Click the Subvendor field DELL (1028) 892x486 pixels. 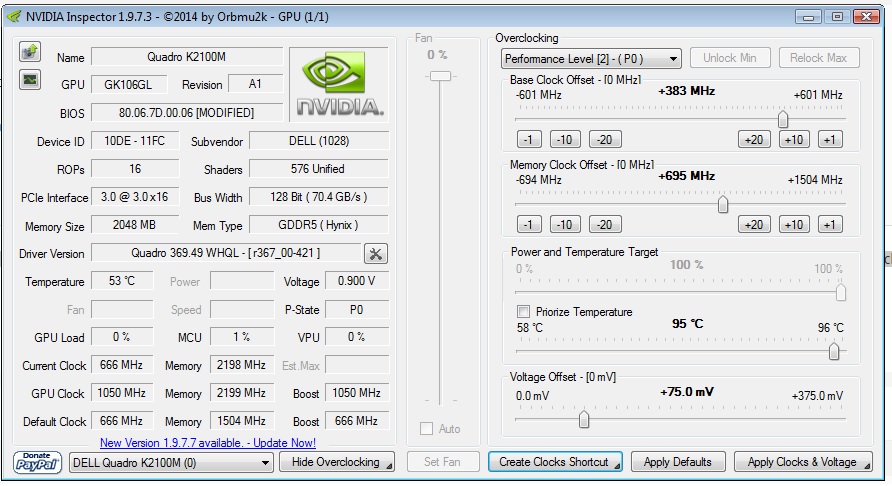(319, 141)
